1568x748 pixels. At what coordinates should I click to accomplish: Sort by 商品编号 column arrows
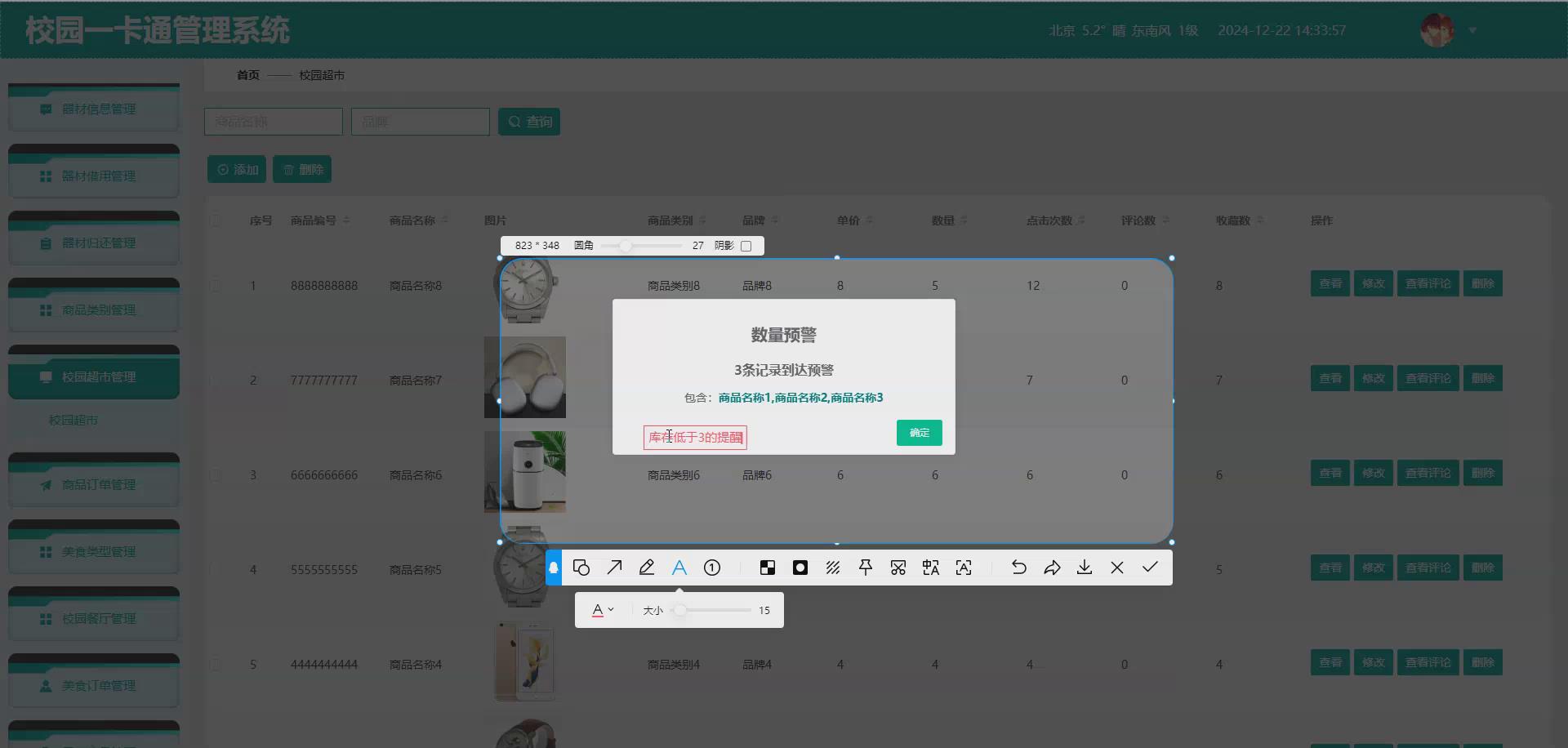click(x=346, y=220)
